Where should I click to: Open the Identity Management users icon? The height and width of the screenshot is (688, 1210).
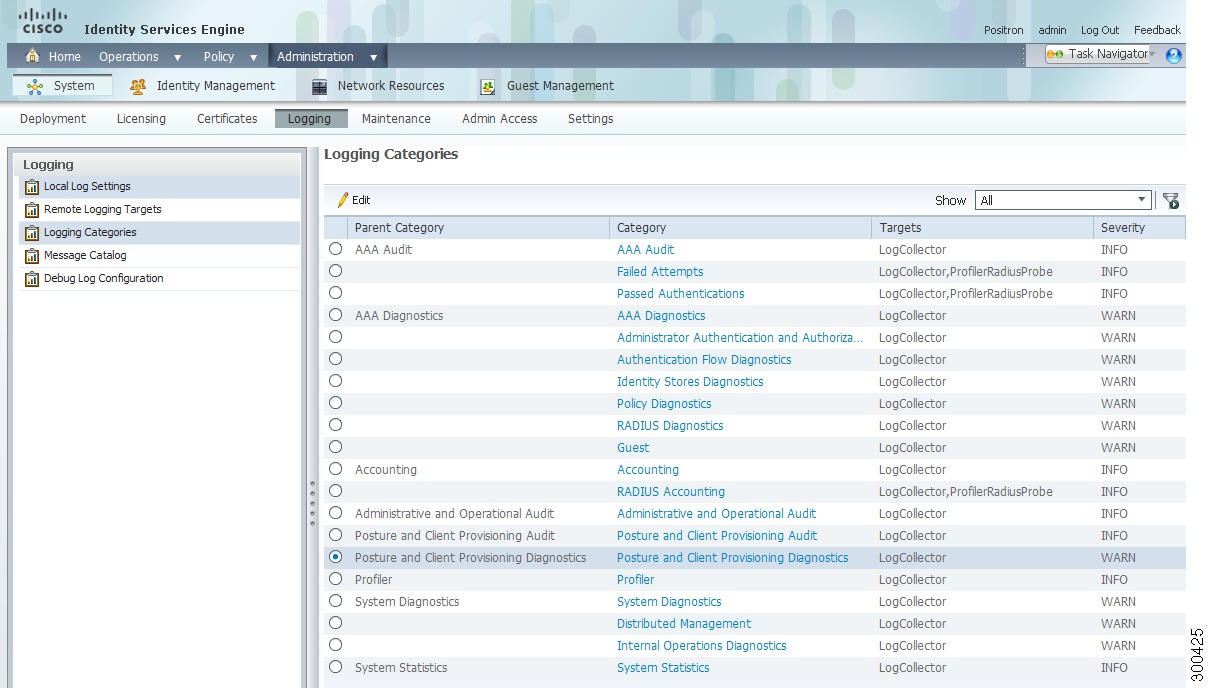[x=138, y=87]
